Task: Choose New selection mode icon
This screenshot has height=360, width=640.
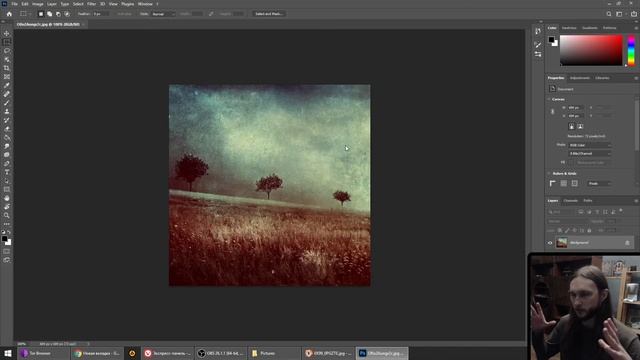Action: click(40, 14)
